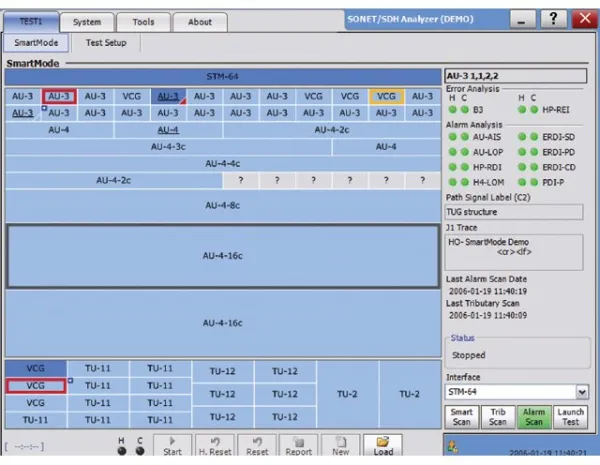Image resolution: width=600 pixels, height=465 pixels.
Task: Open the Report icon in bottom toolbar
Action: pos(297,443)
